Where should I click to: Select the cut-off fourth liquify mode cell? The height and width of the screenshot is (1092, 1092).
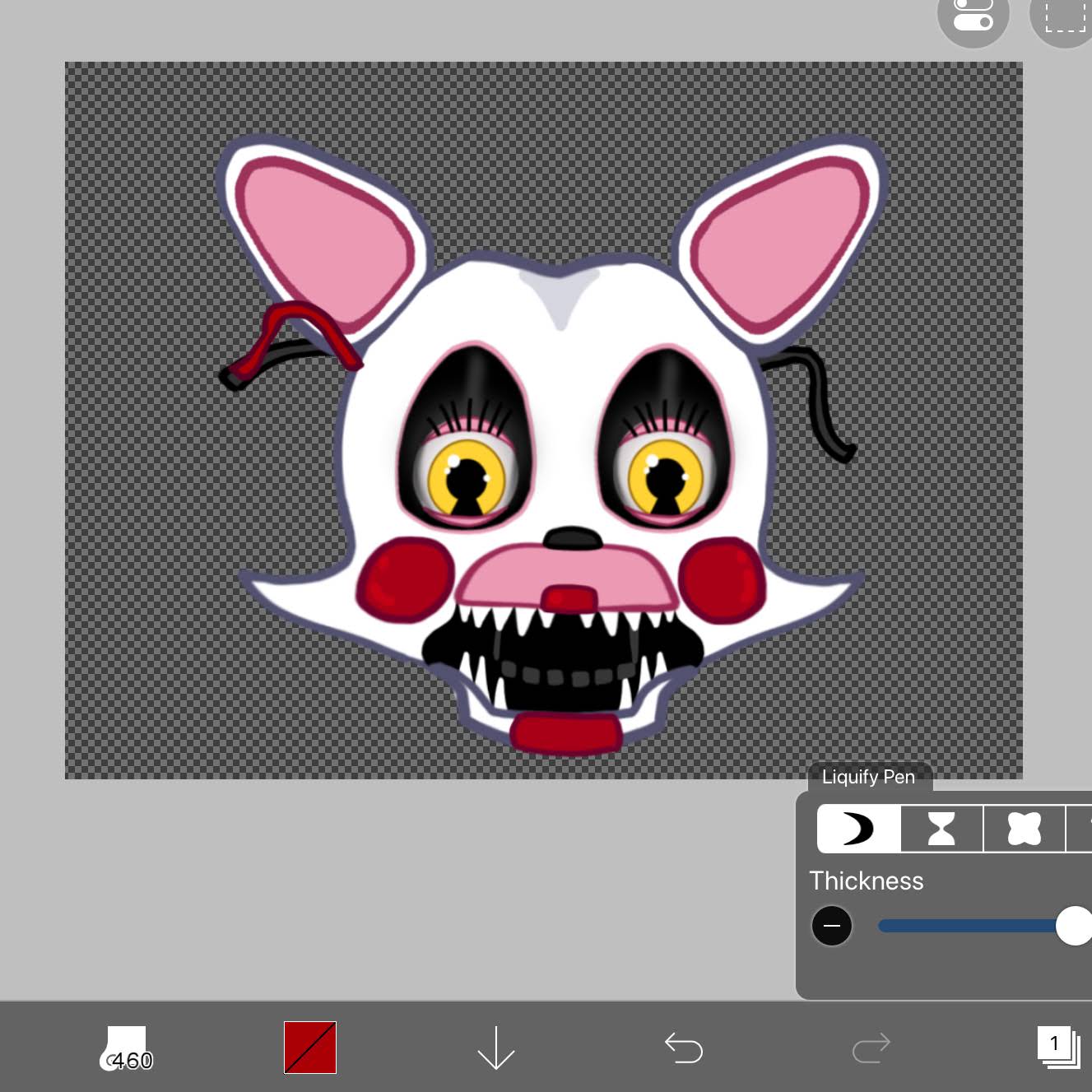tap(1080, 829)
